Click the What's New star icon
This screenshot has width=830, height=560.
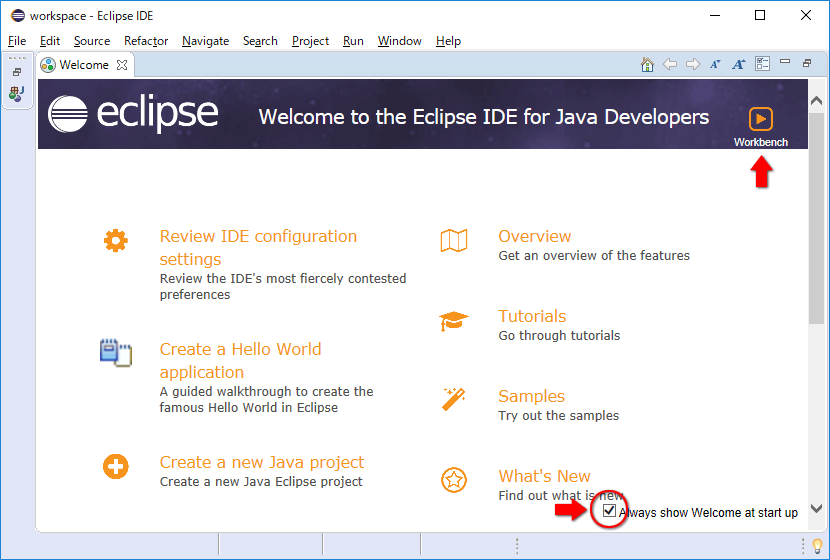[x=454, y=480]
